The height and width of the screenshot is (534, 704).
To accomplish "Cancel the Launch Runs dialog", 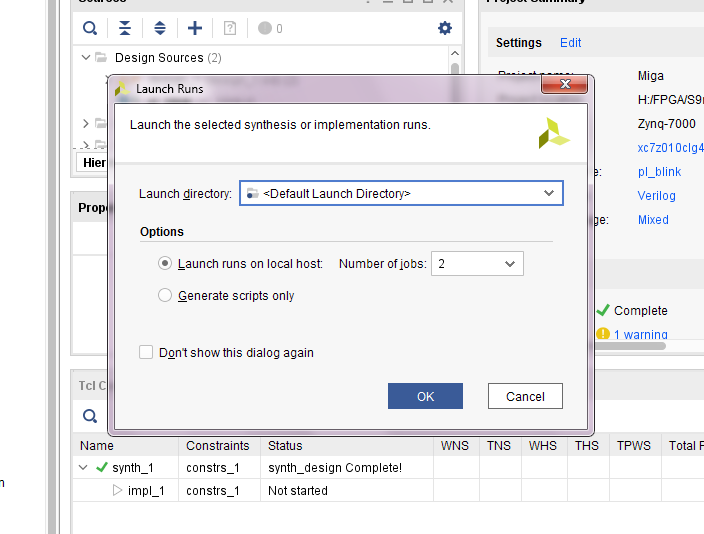I will (525, 396).
